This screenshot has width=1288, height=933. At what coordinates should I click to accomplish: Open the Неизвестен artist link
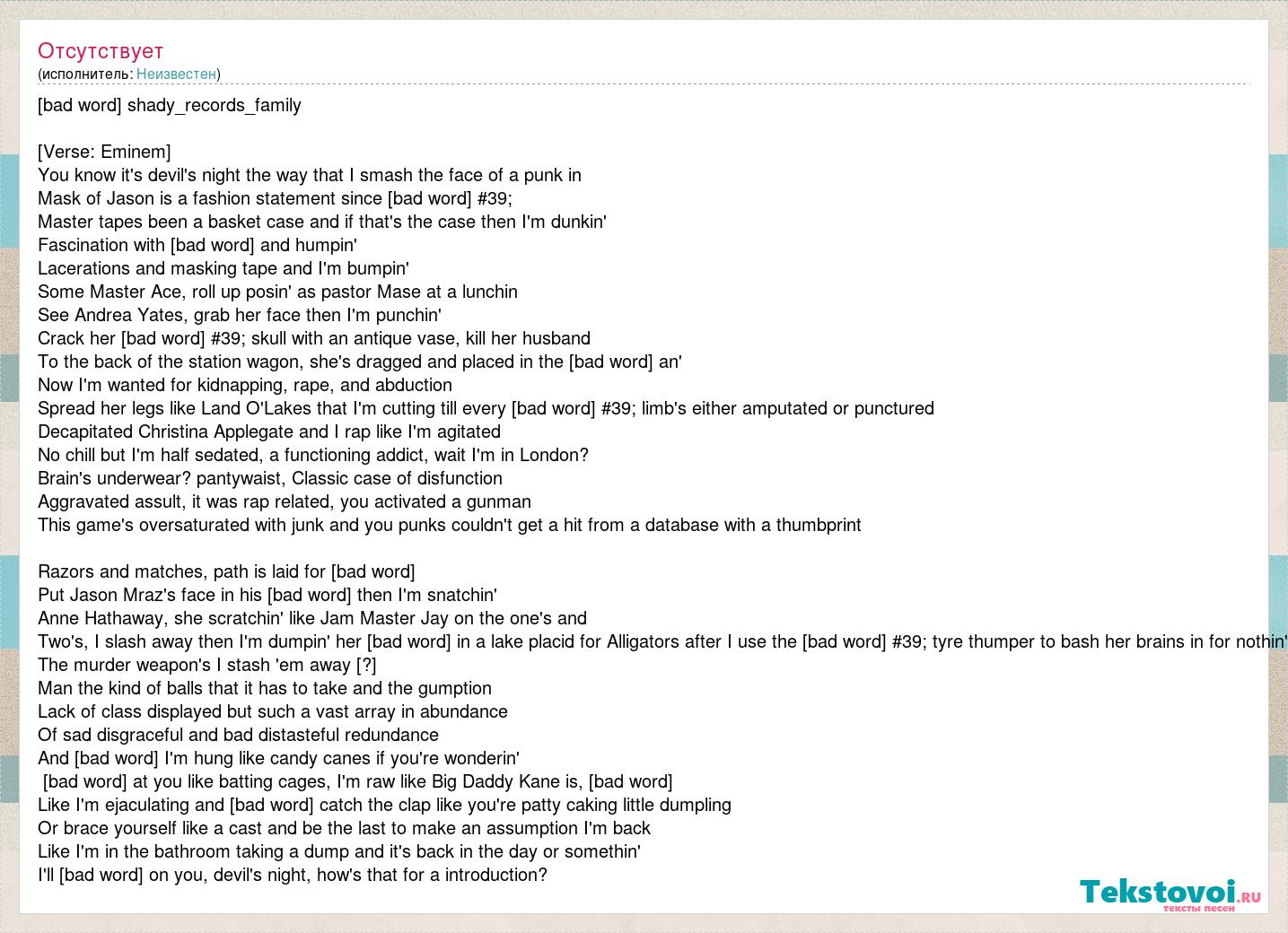pyautogui.click(x=176, y=74)
